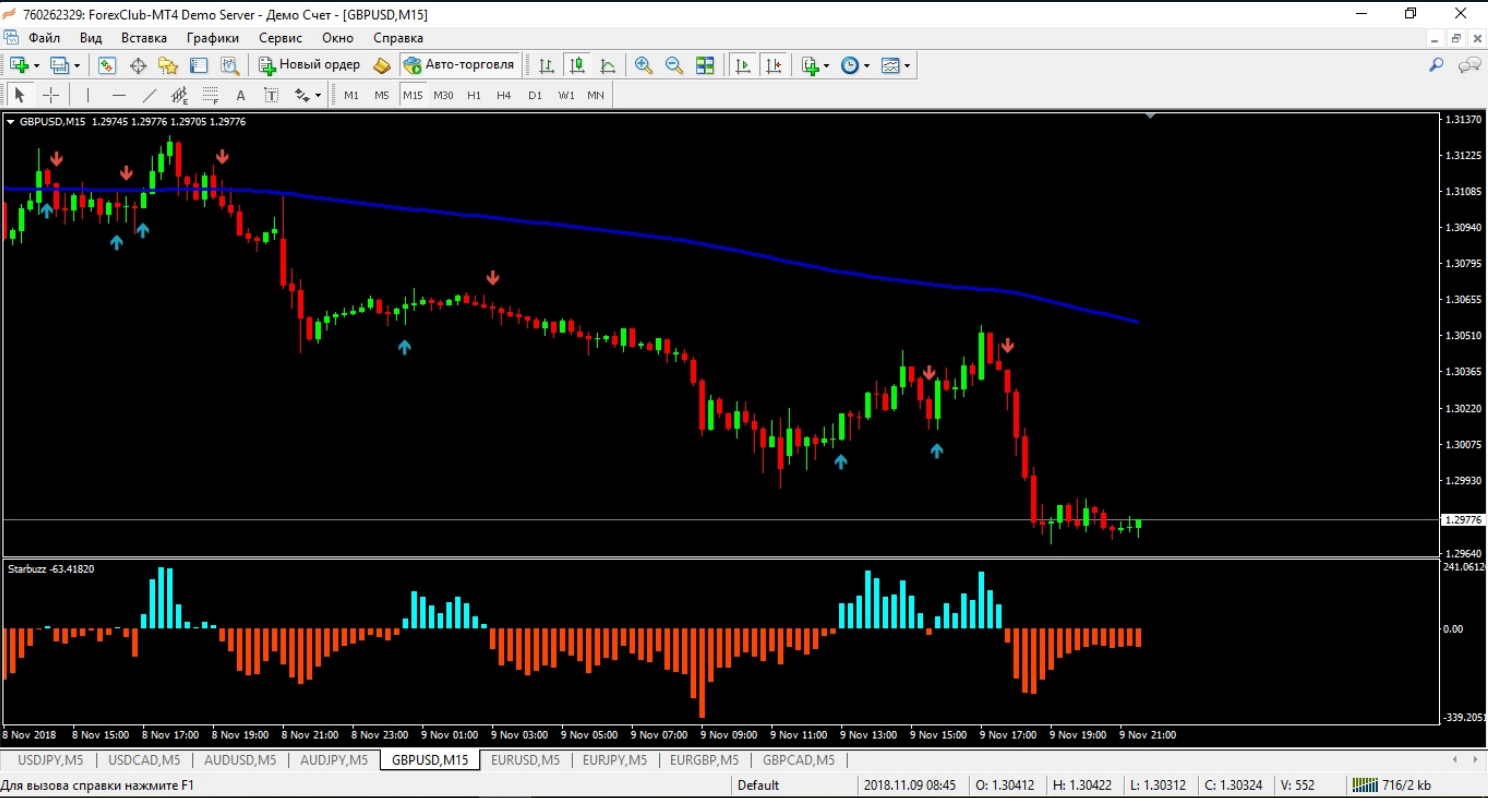Open the Графики menu

point(212,38)
